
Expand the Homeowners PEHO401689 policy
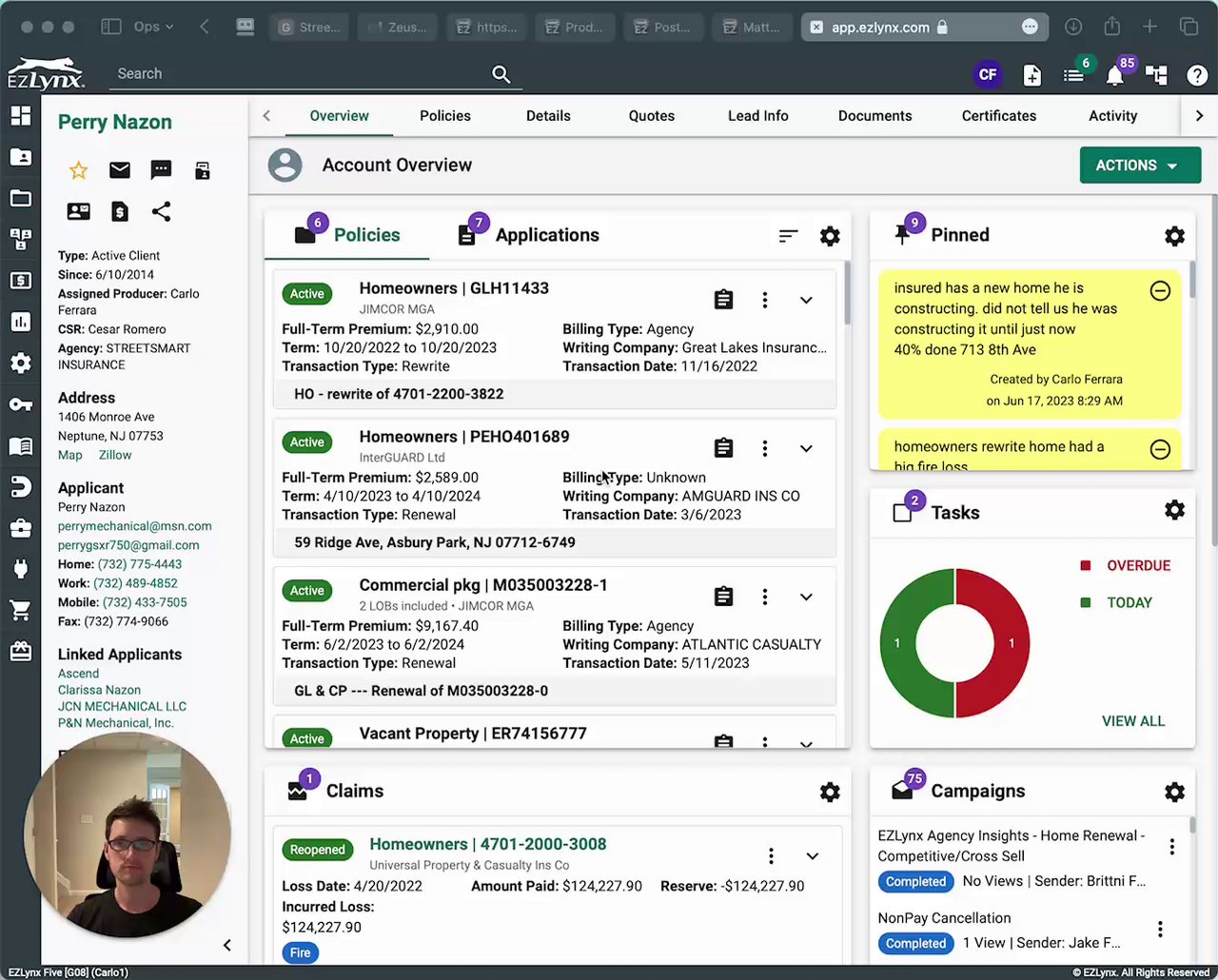[x=806, y=448]
